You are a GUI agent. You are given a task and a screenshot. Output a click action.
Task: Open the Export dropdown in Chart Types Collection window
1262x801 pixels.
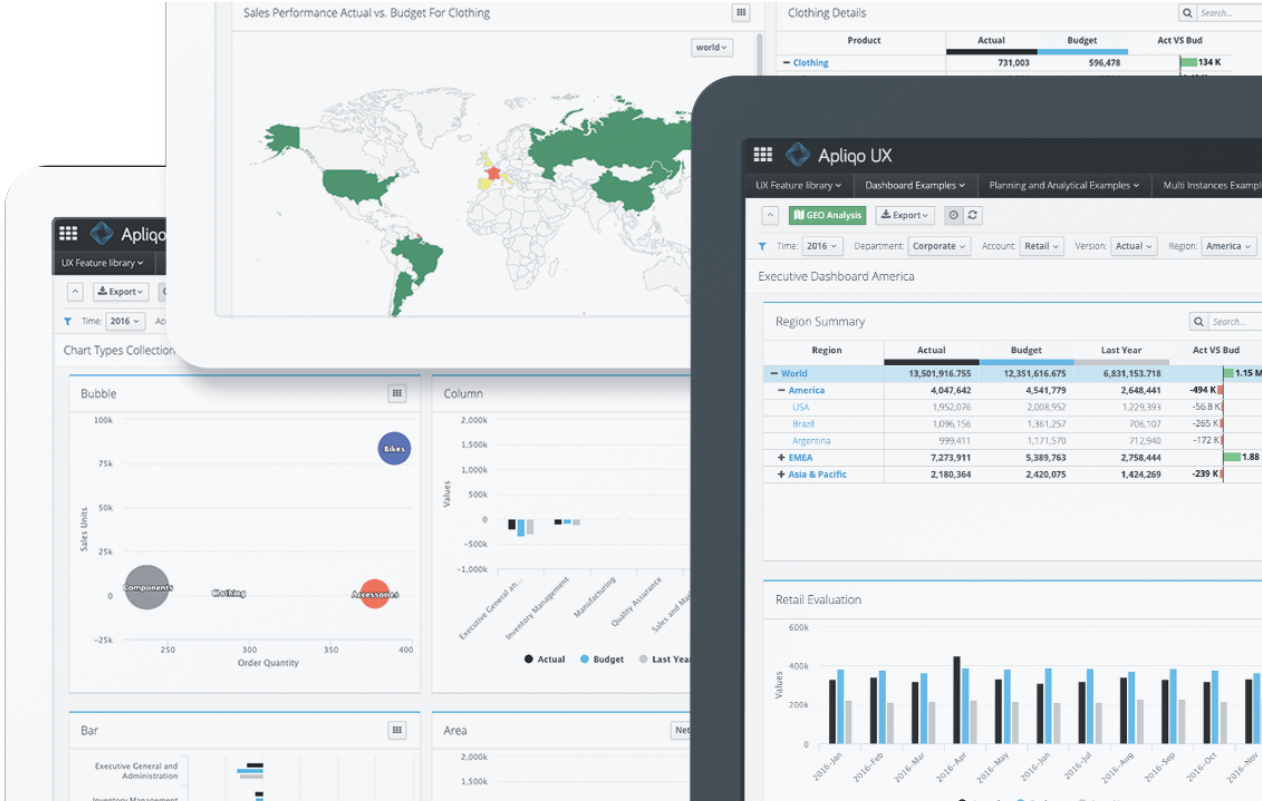click(121, 292)
